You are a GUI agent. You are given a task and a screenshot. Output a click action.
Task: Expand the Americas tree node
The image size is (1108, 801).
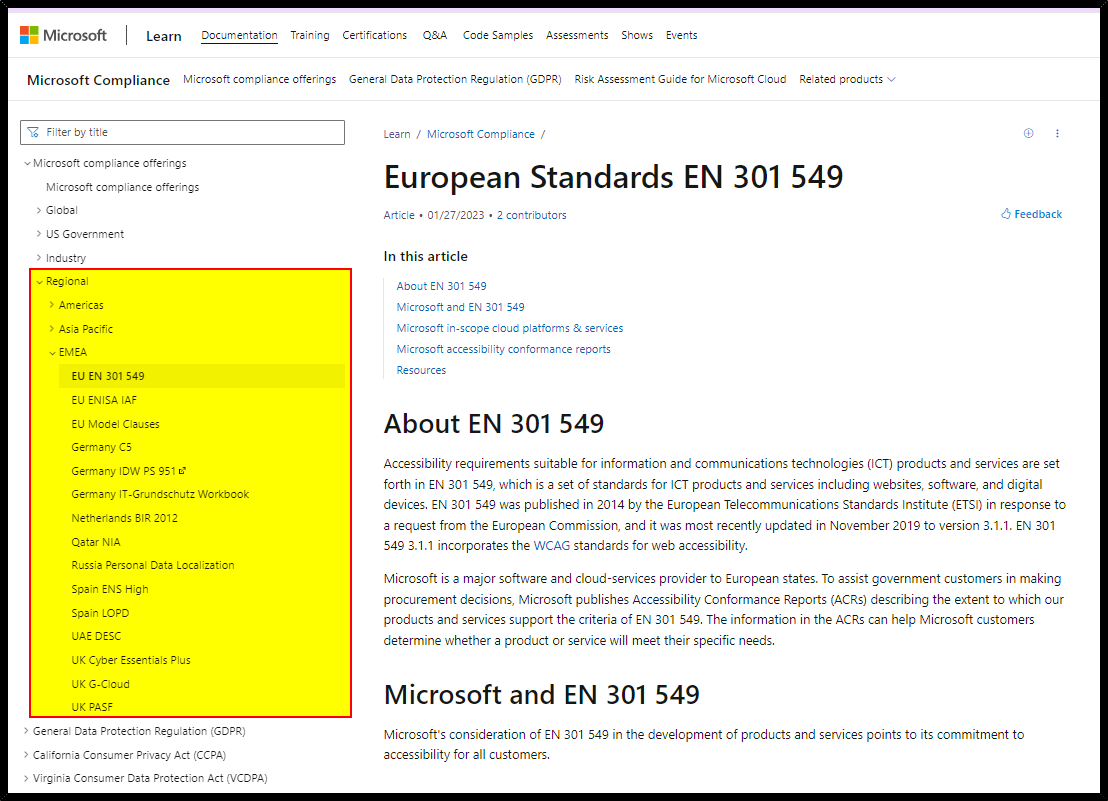click(76, 305)
